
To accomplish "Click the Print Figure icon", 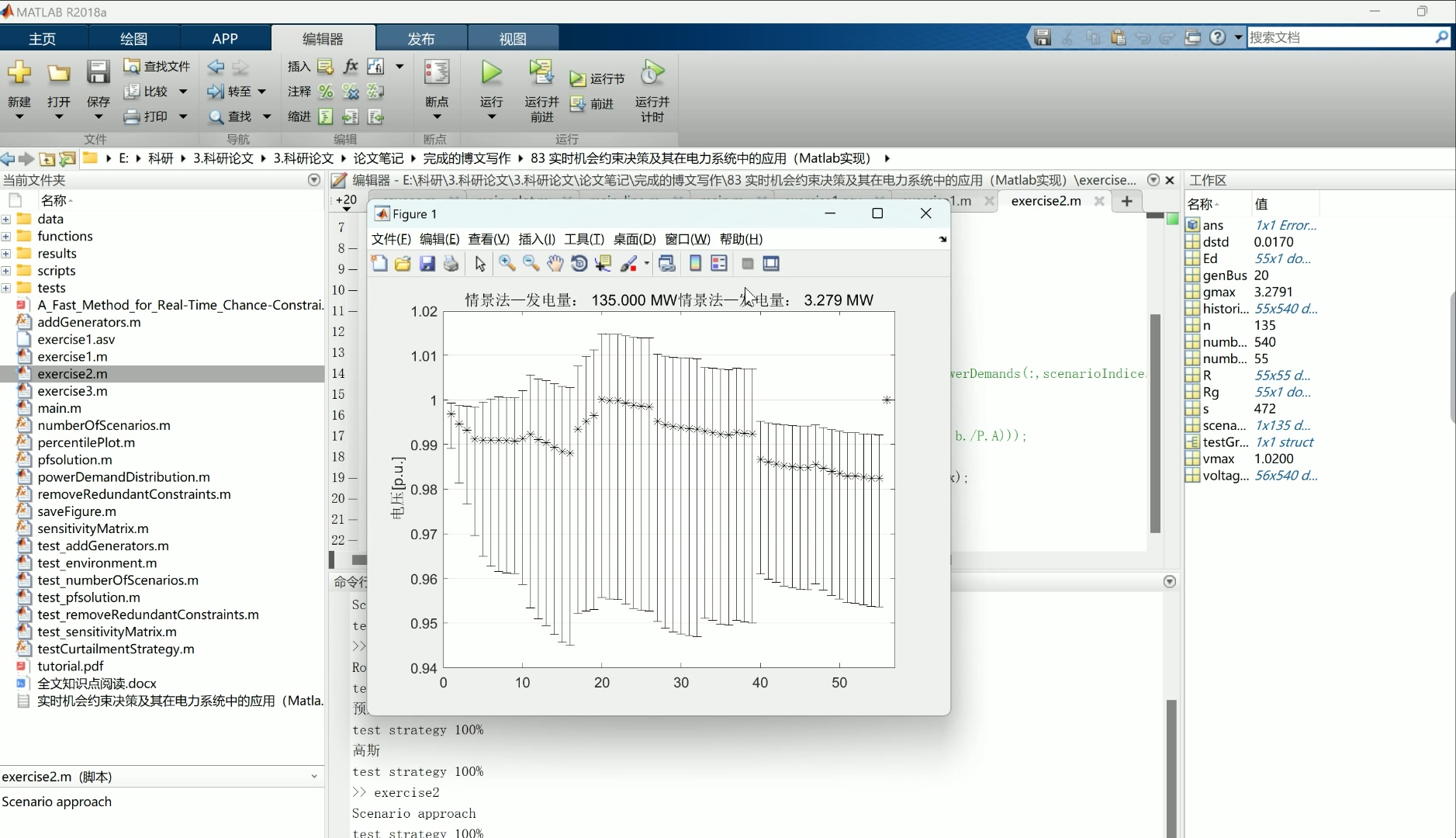I will 451,264.
